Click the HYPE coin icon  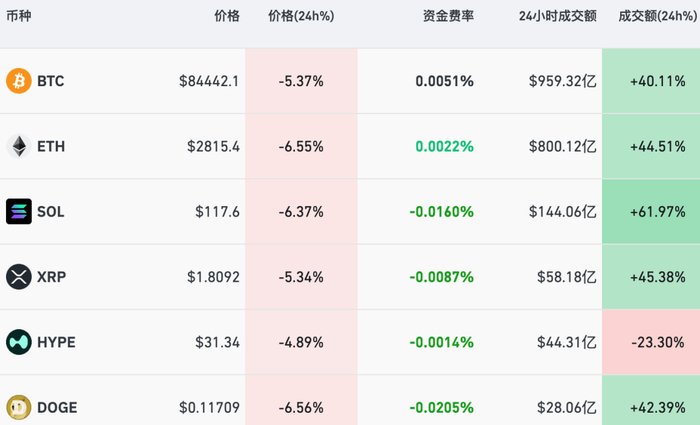pos(19,342)
